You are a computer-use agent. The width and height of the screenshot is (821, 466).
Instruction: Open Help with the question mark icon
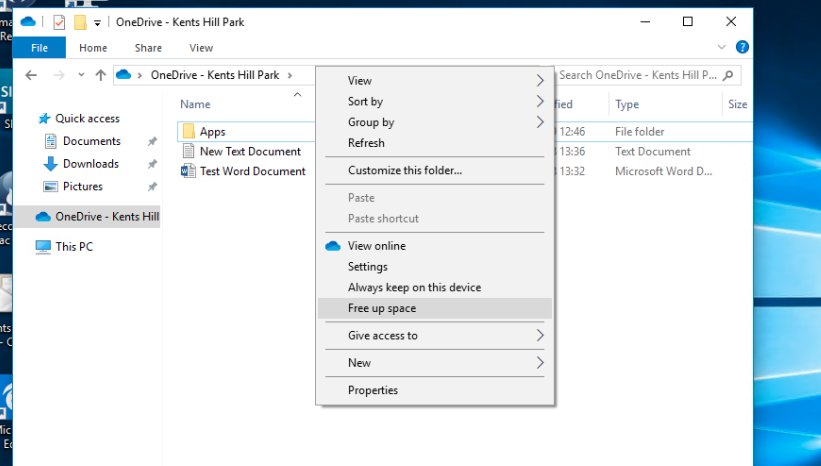(742, 47)
